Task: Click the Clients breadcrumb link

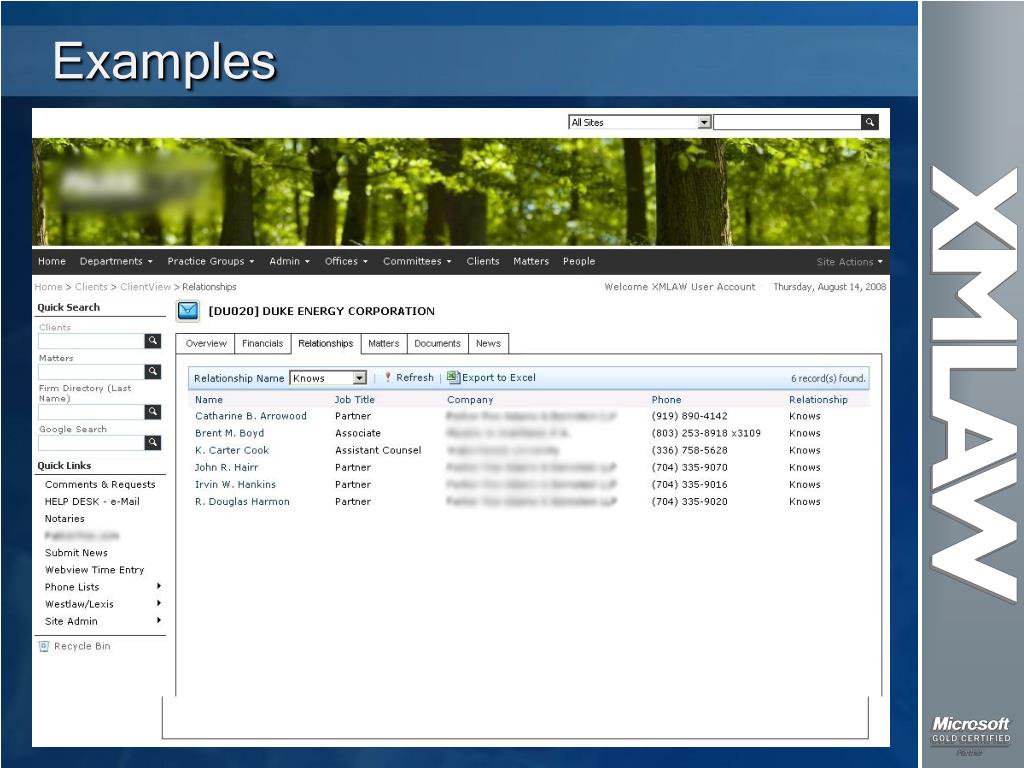Action: point(91,287)
